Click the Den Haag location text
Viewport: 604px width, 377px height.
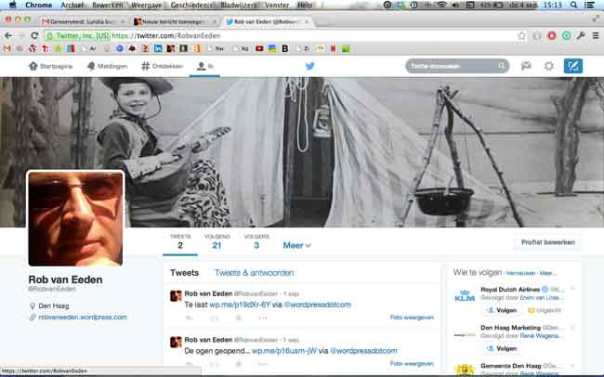pos(54,306)
